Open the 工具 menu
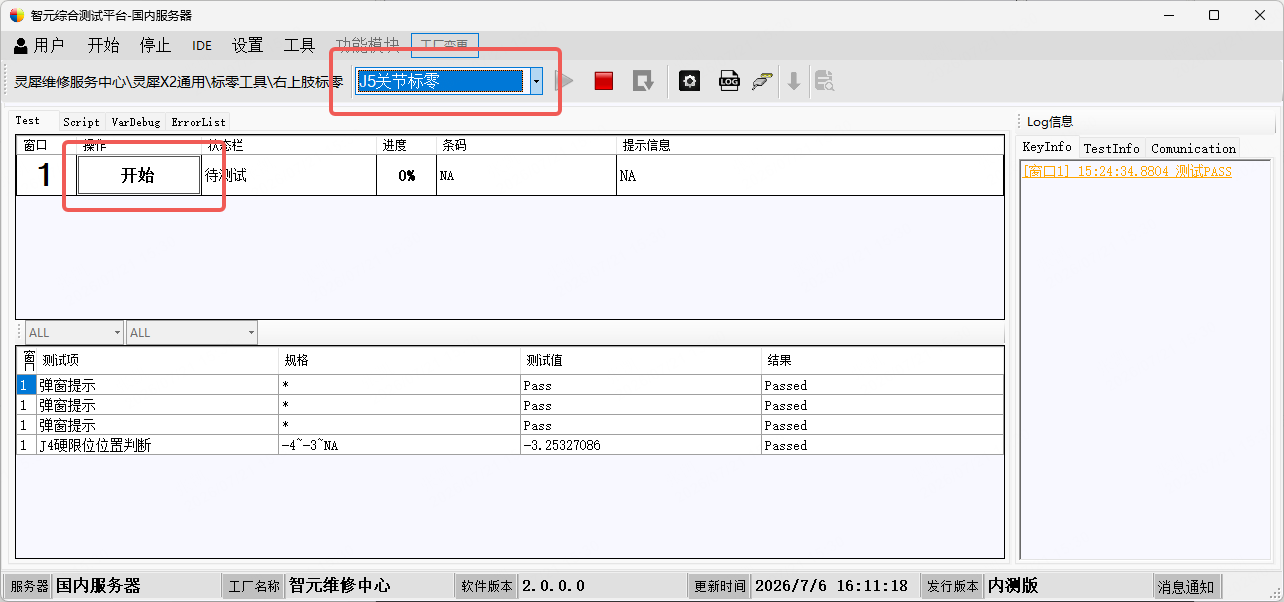 (299, 45)
